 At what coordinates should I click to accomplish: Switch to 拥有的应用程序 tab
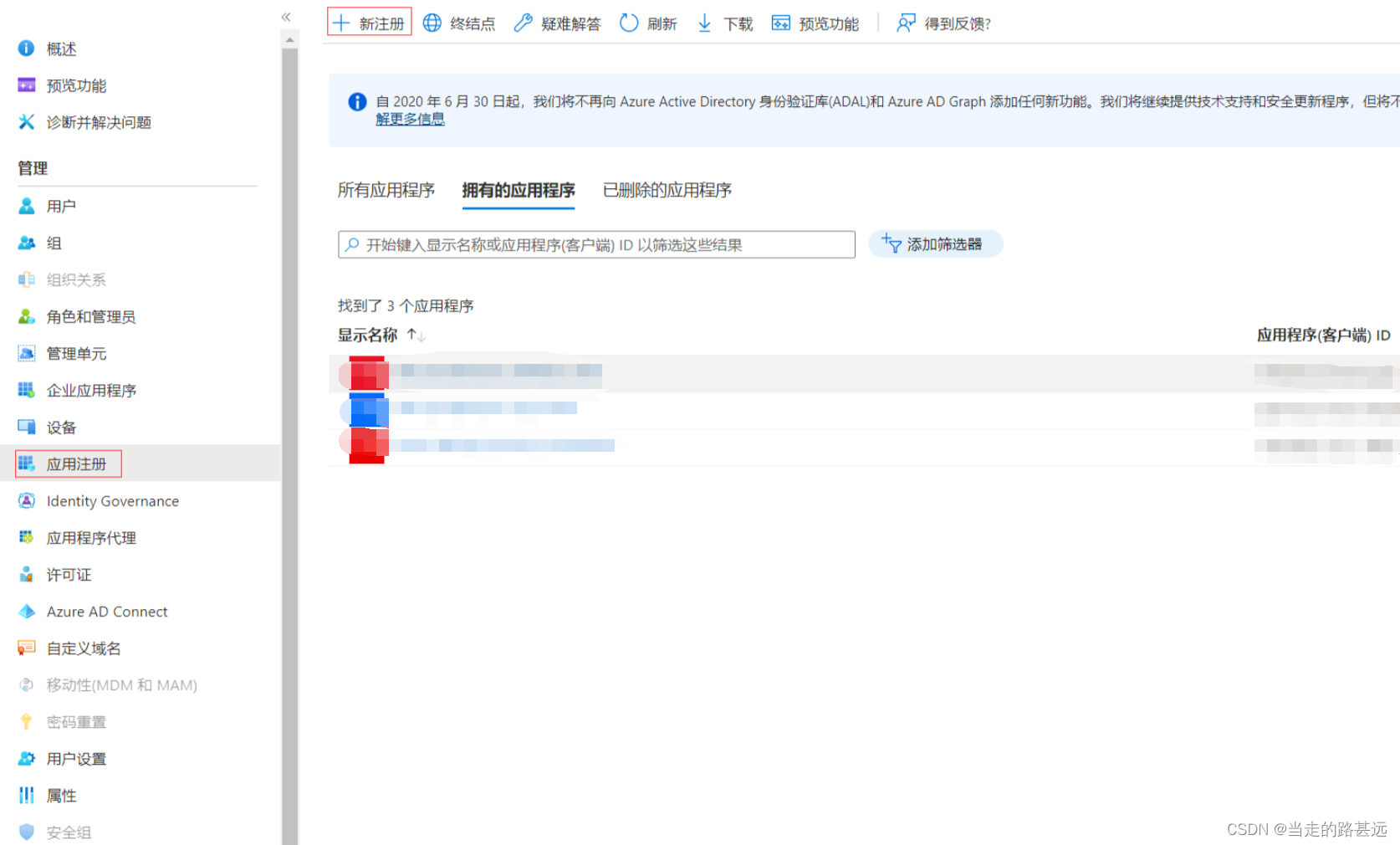point(519,190)
